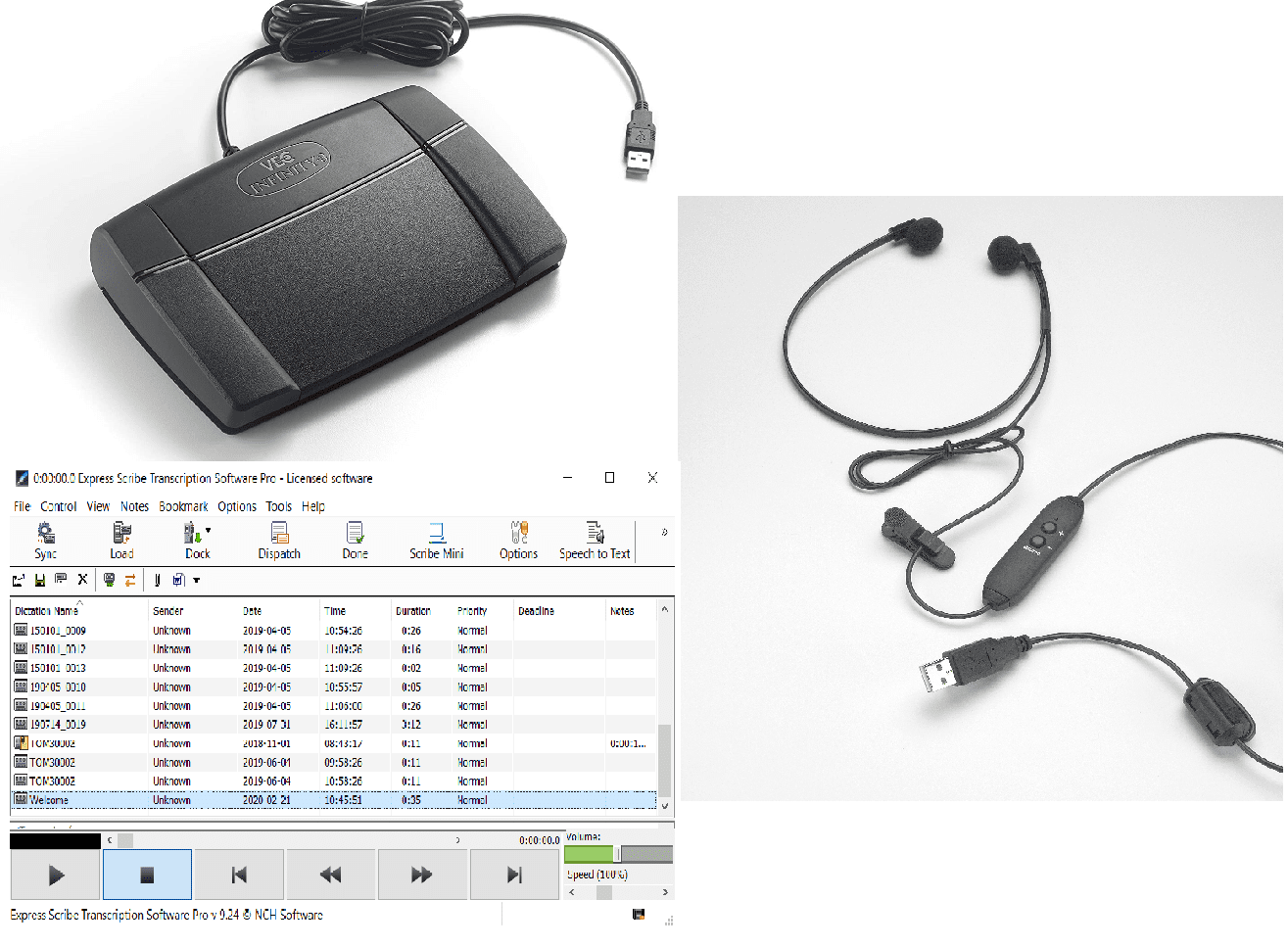Mark dictation as Done
The image size is (1288, 947).
click(x=355, y=540)
